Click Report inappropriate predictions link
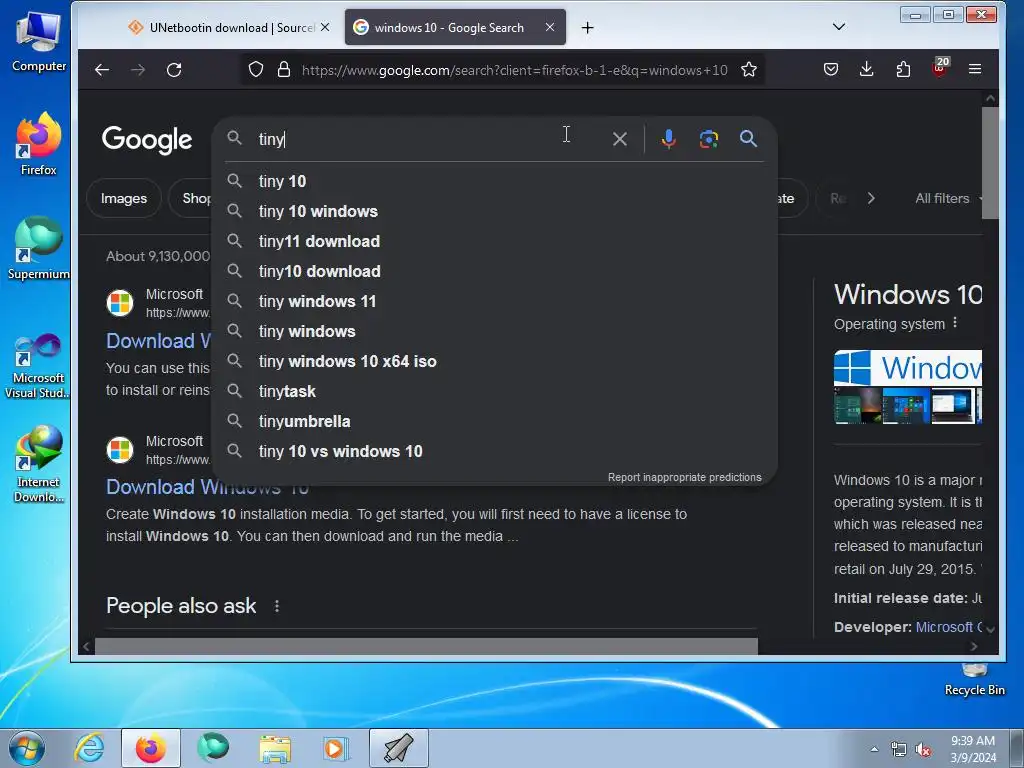The image size is (1024, 768). [x=684, y=477]
